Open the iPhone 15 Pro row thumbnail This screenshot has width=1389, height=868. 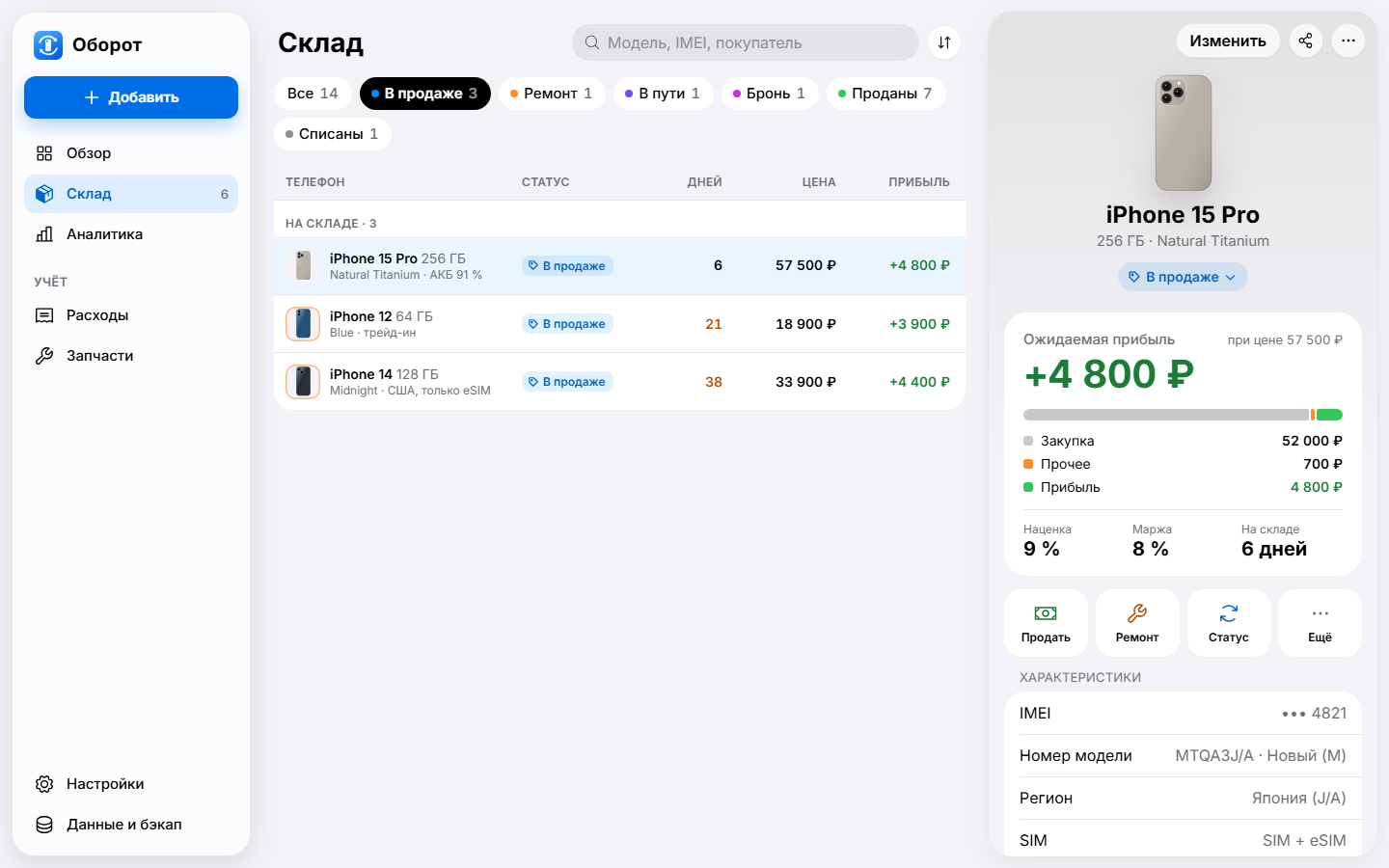click(303, 265)
